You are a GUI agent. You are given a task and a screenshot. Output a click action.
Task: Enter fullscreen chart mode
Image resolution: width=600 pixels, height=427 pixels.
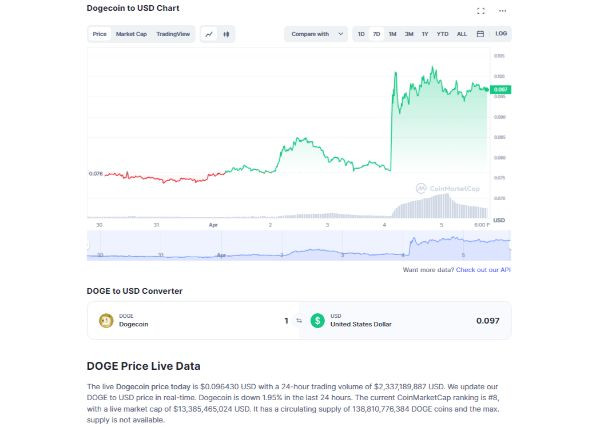pos(481,10)
